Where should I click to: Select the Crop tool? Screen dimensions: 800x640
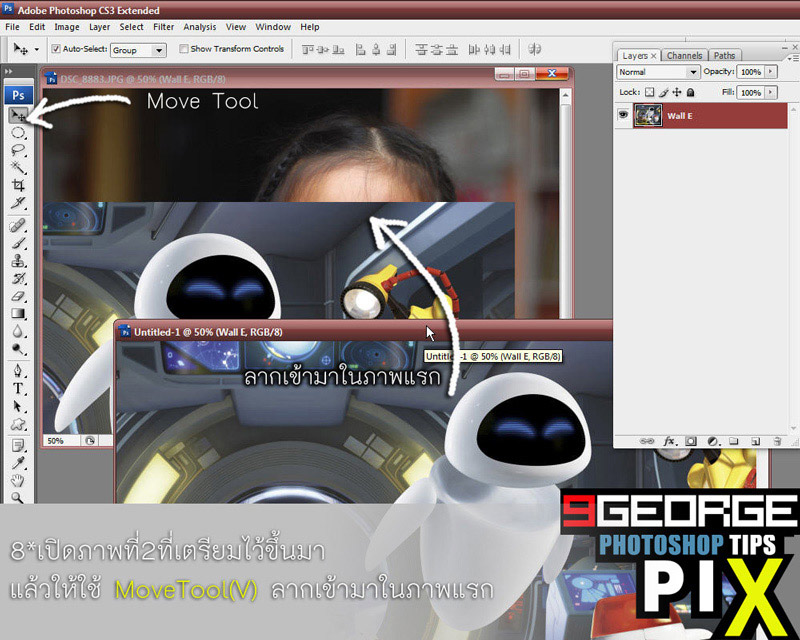[x=18, y=185]
